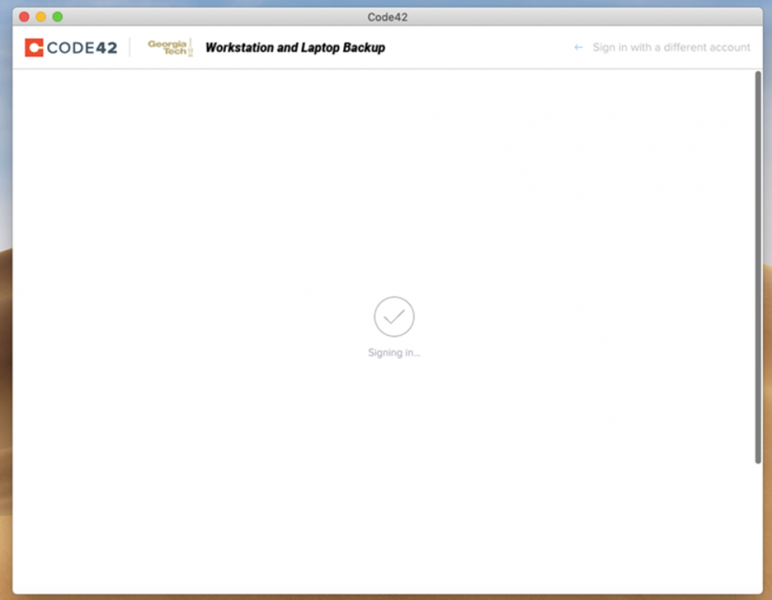The width and height of the screenshot is (772, 600).
Task: Click the CODE42 wordmark text
Action: tap(82, 47)
